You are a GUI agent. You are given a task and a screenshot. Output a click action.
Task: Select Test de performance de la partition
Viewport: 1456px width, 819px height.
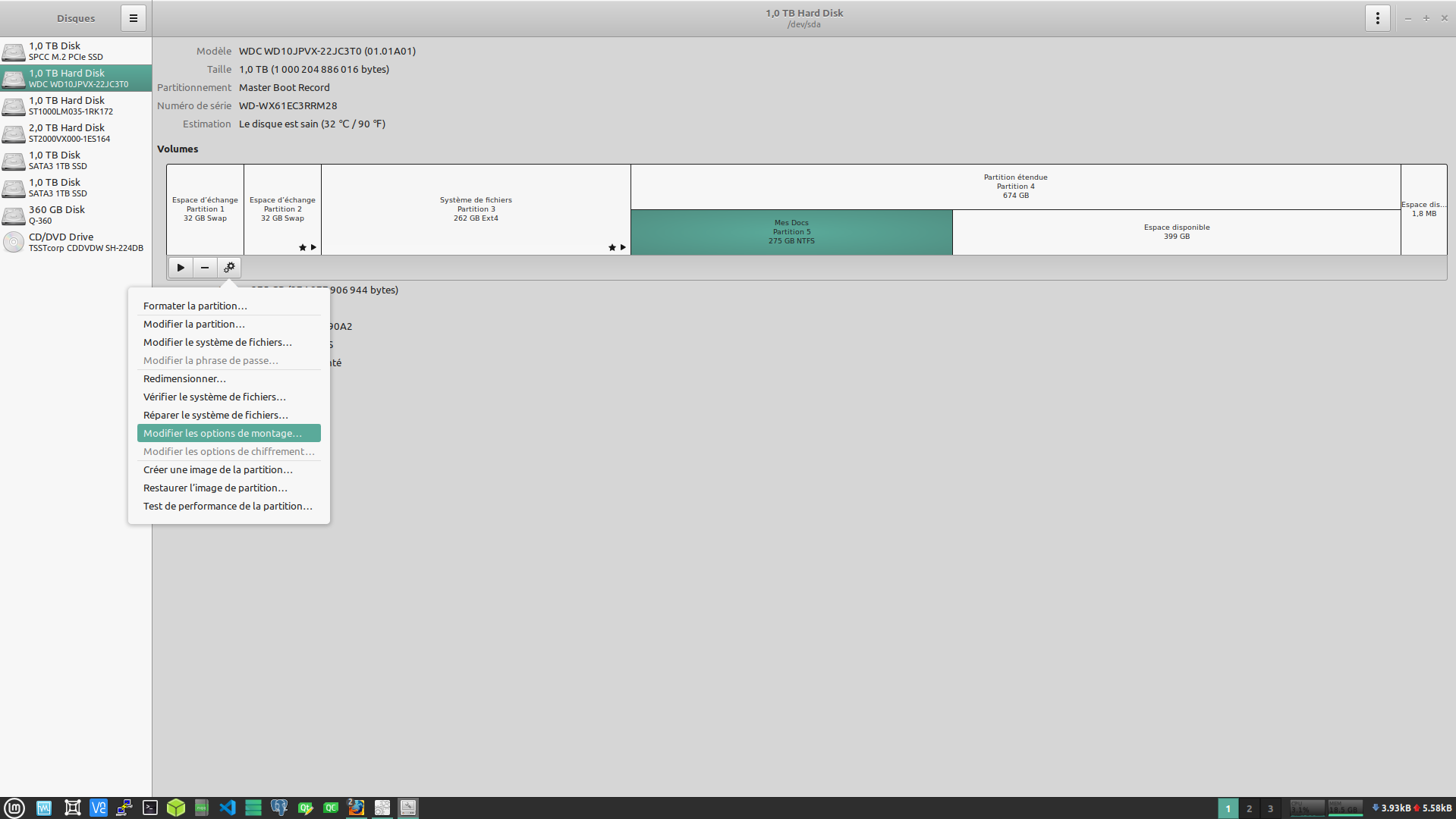point(228,506)
